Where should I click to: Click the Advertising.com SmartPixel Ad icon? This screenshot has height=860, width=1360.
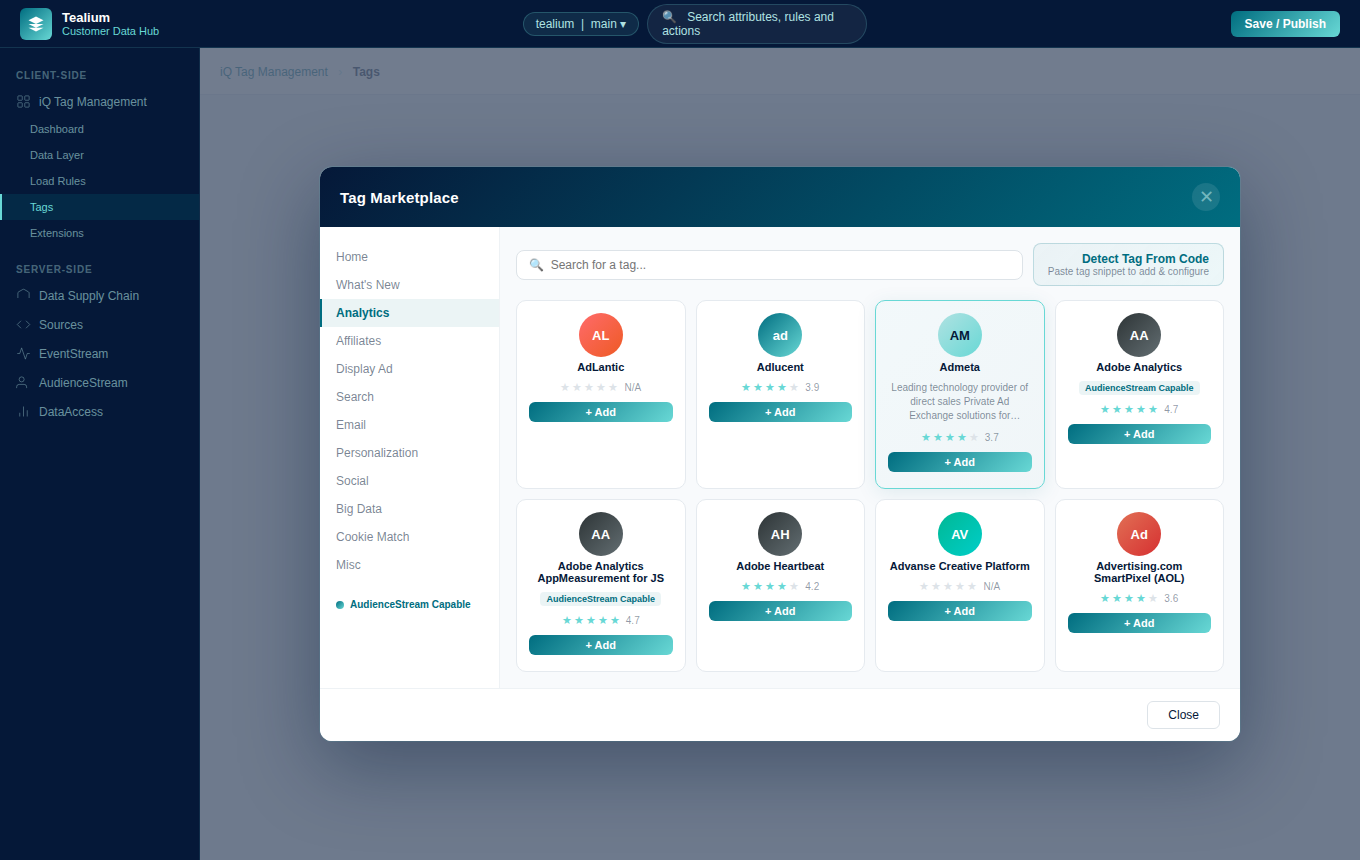[1139, 534]
